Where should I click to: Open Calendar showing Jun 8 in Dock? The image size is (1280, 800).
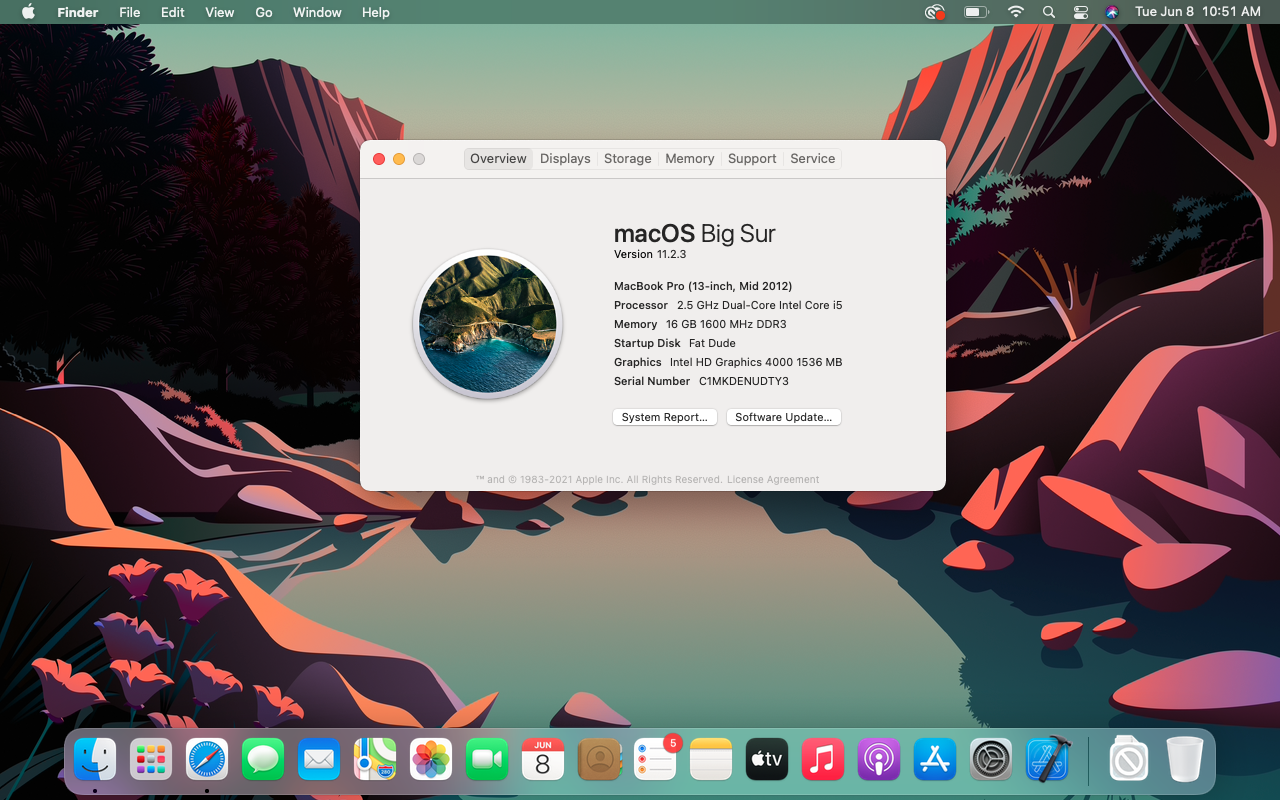(x=543, y=760)
